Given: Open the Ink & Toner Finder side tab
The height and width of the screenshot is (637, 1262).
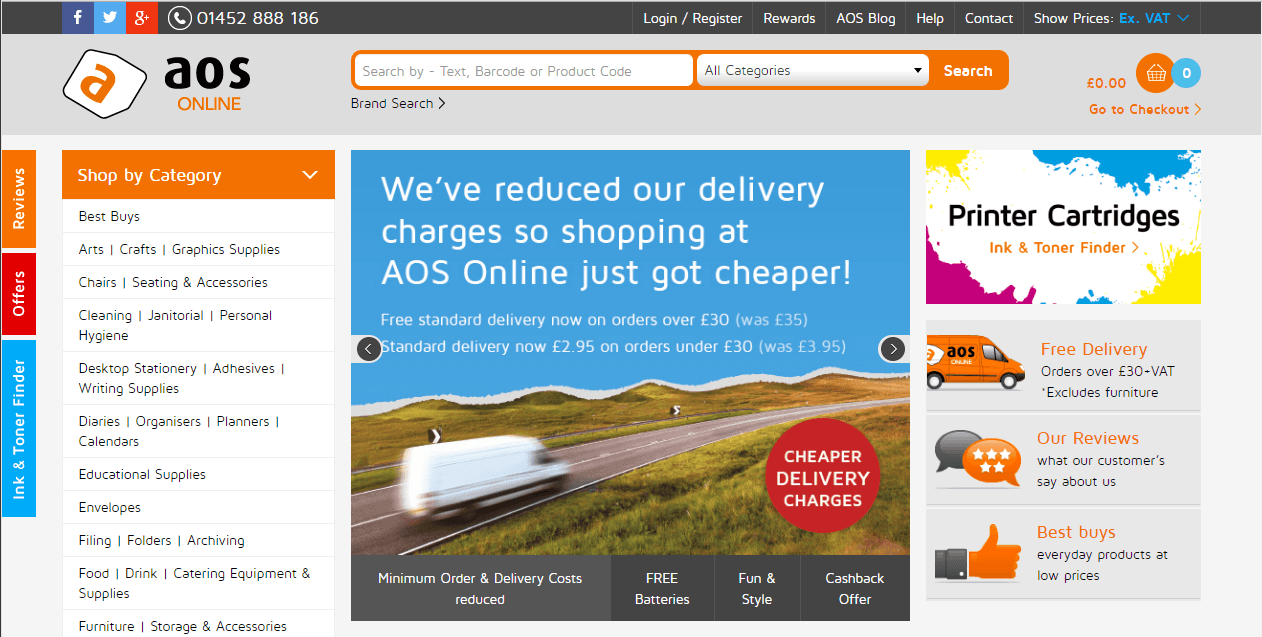Looking at the screenshot, I should 19,429.
